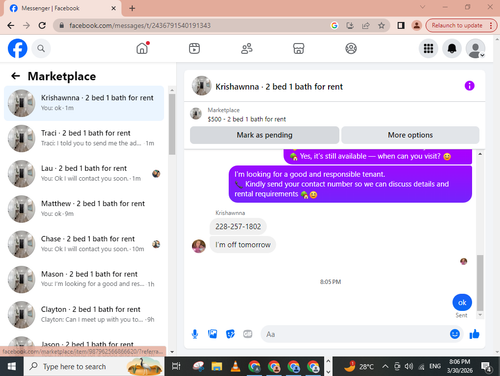The width and height of the screenshot is (500, 376).
Task: Open the $500 2 bed listing link
Action: (x=247, y=119)
